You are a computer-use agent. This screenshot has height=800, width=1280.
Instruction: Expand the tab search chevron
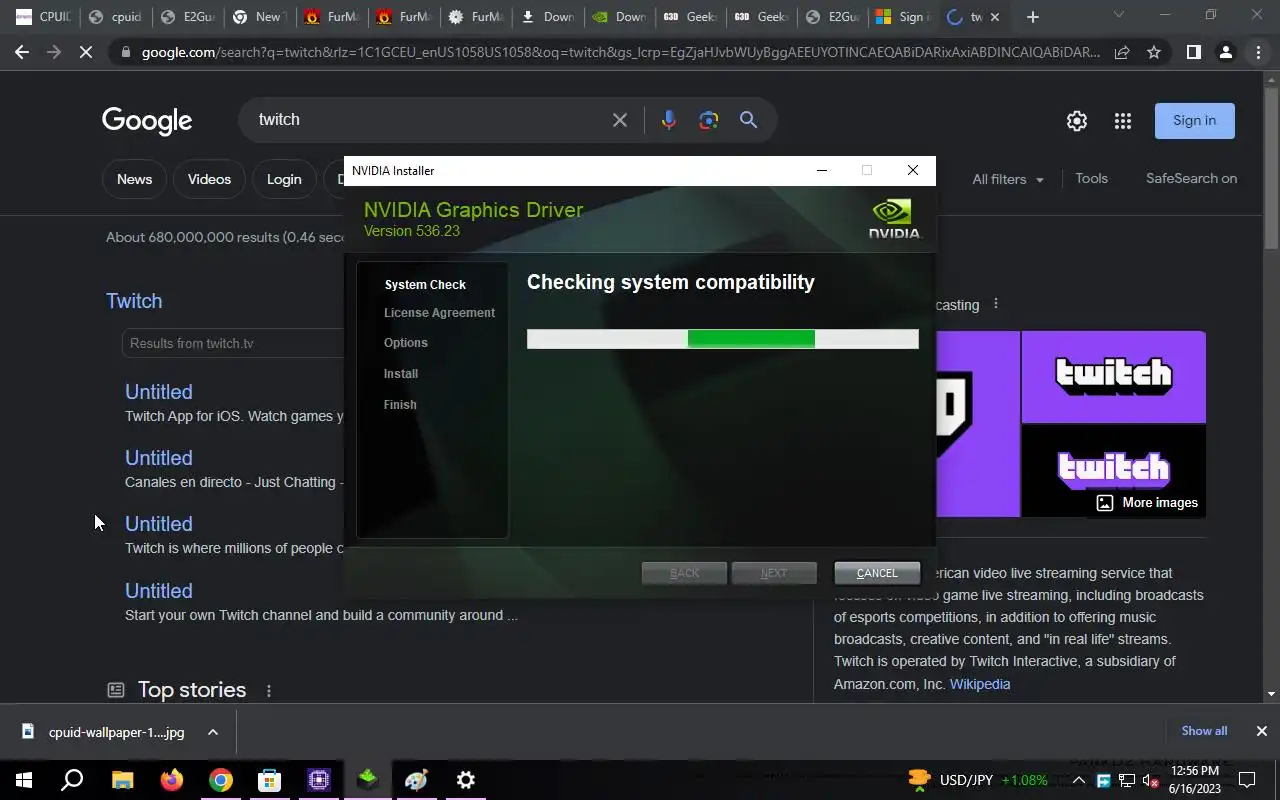click(1118, 15)
